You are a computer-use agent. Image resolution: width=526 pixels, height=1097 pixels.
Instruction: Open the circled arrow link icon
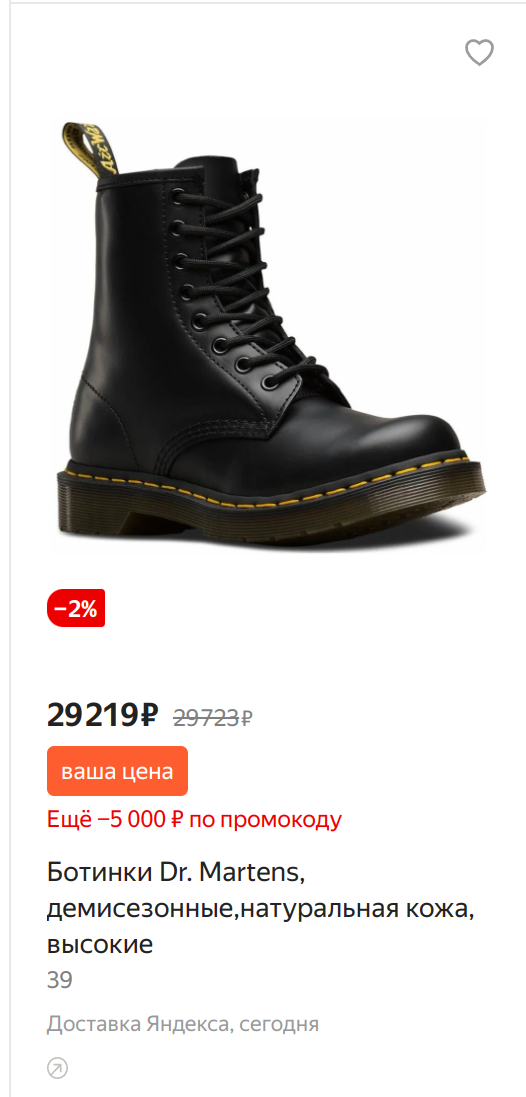pyautogui.click(x=57, y=1068)
